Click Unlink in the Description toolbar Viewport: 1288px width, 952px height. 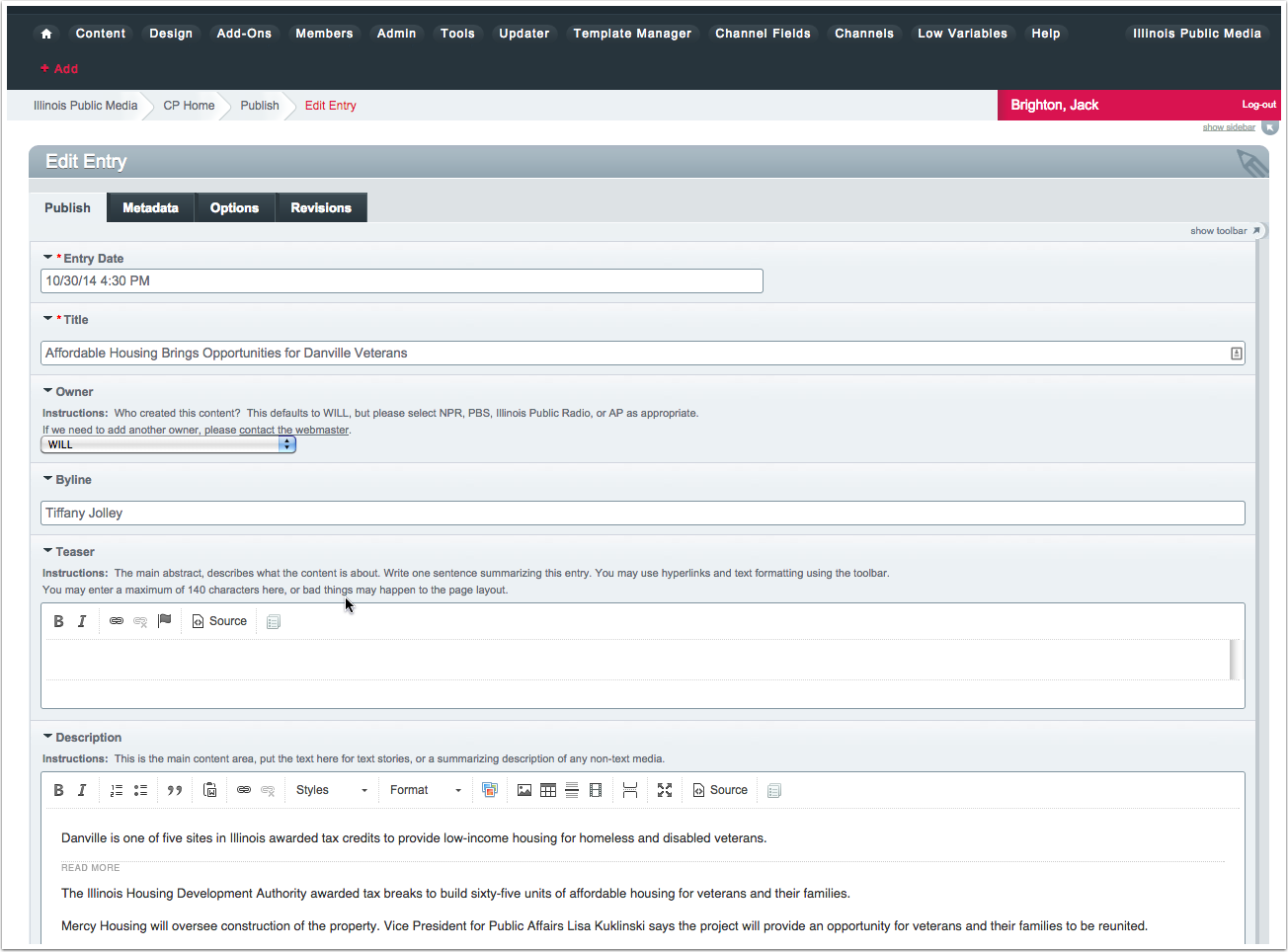pyautogui.click(x=268, y=790)
